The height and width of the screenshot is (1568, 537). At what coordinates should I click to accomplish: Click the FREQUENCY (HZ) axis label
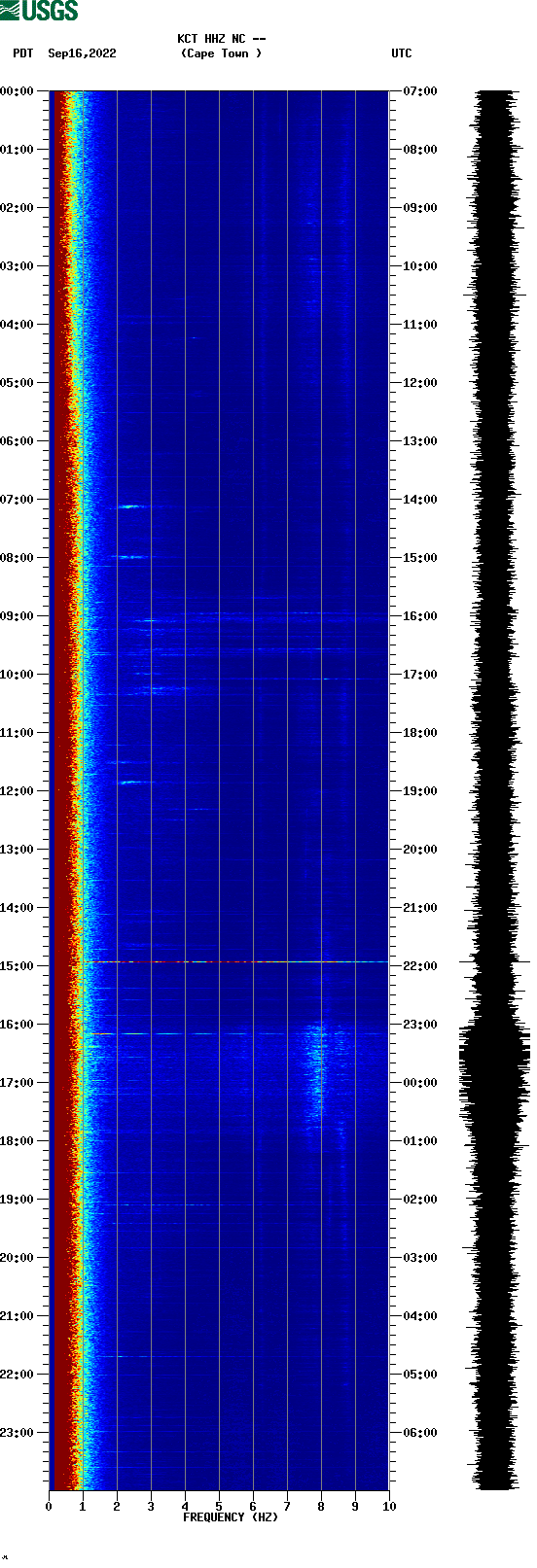pos(231,1517)
